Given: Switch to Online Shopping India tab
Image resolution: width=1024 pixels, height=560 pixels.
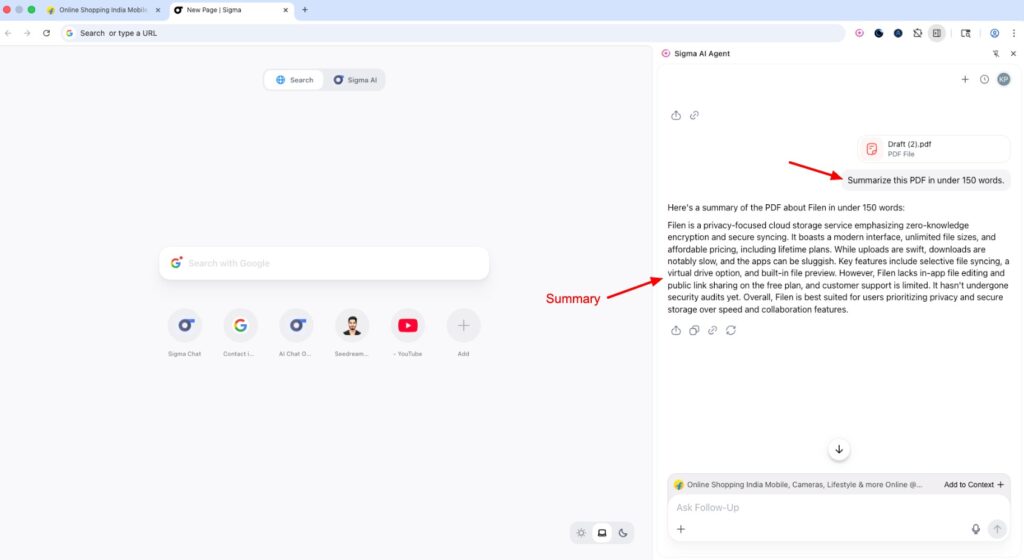Looking at the screenshot, I should pyautogui.click(x=102, y=10).
